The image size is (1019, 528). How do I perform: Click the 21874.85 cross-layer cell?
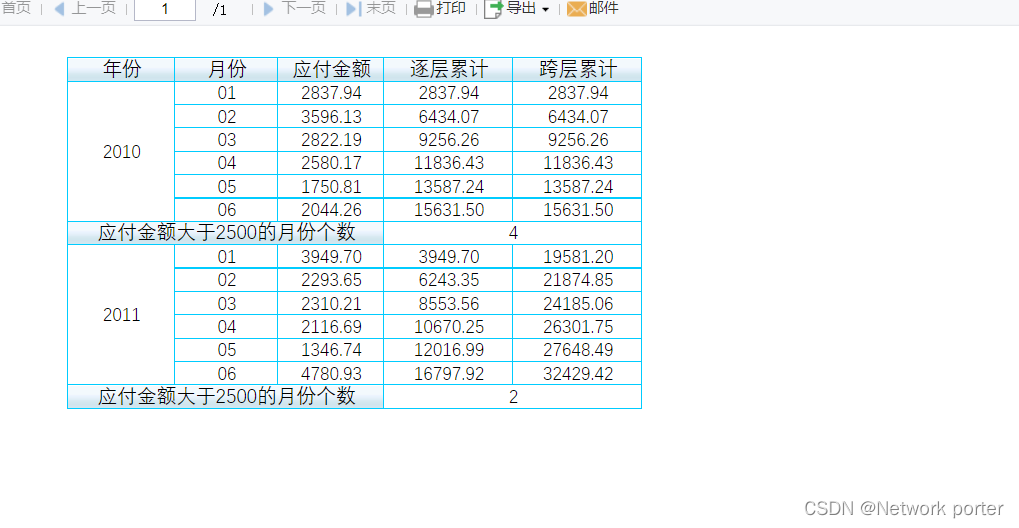[x=577, y=280]
